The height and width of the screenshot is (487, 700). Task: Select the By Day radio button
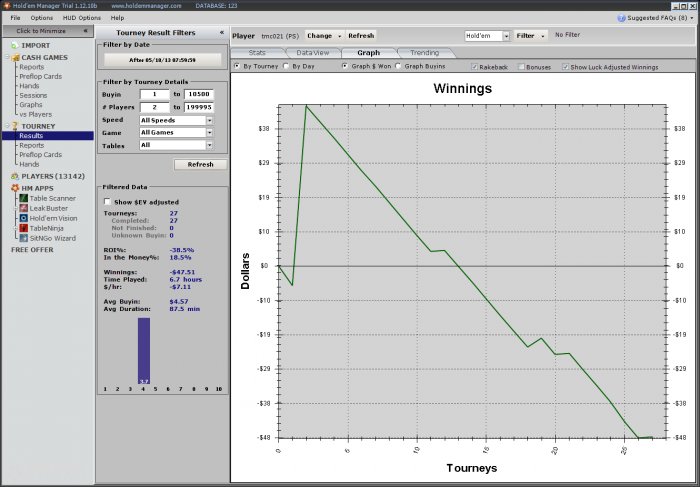286,66
